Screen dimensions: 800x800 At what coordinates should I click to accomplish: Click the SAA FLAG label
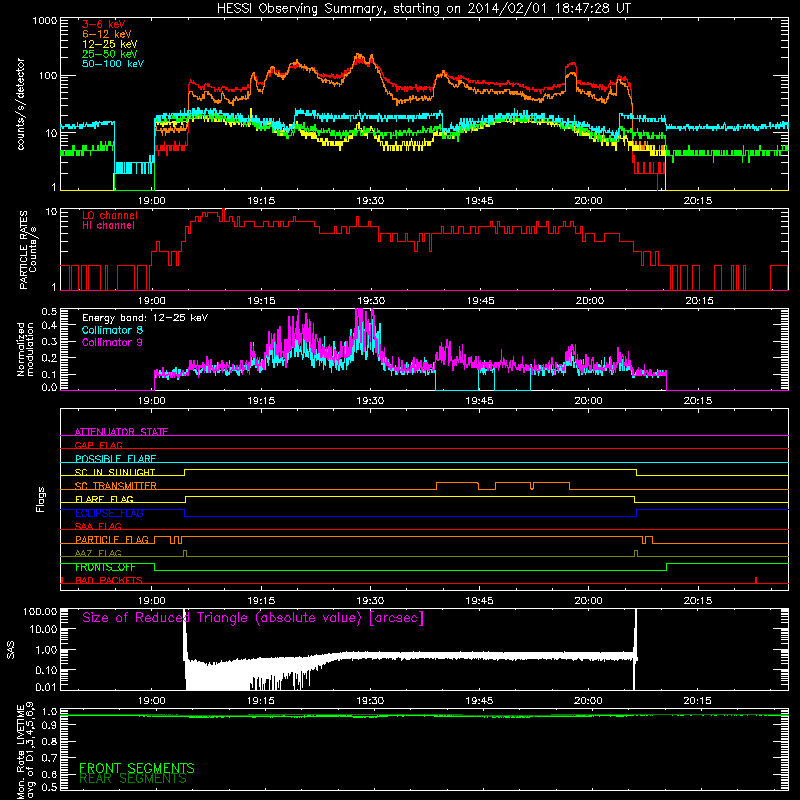tap(98, 526)
